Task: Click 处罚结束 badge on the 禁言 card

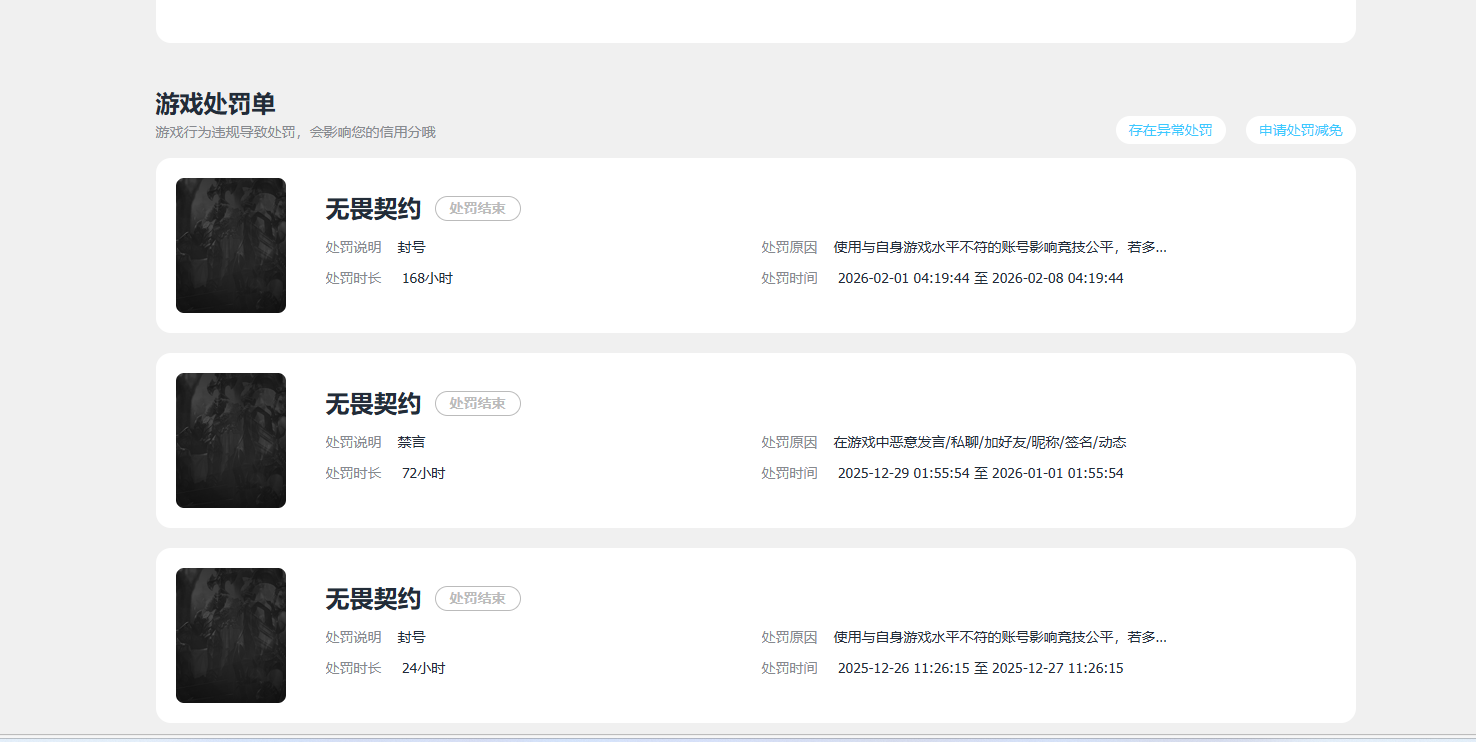Action: (477, 404)
